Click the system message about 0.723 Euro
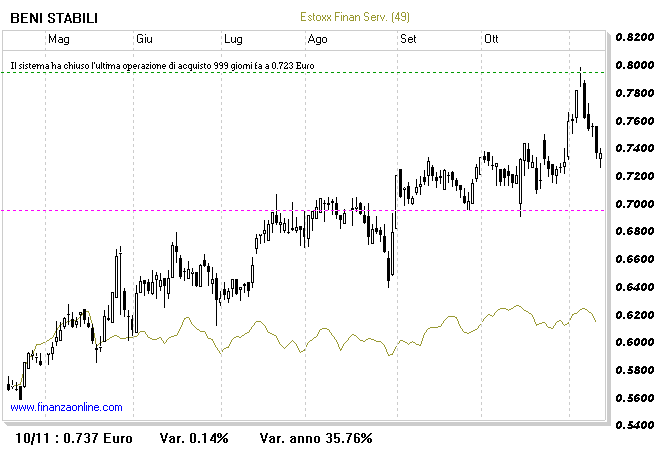This screenshot has width=655, height=450. pos(162,66)
